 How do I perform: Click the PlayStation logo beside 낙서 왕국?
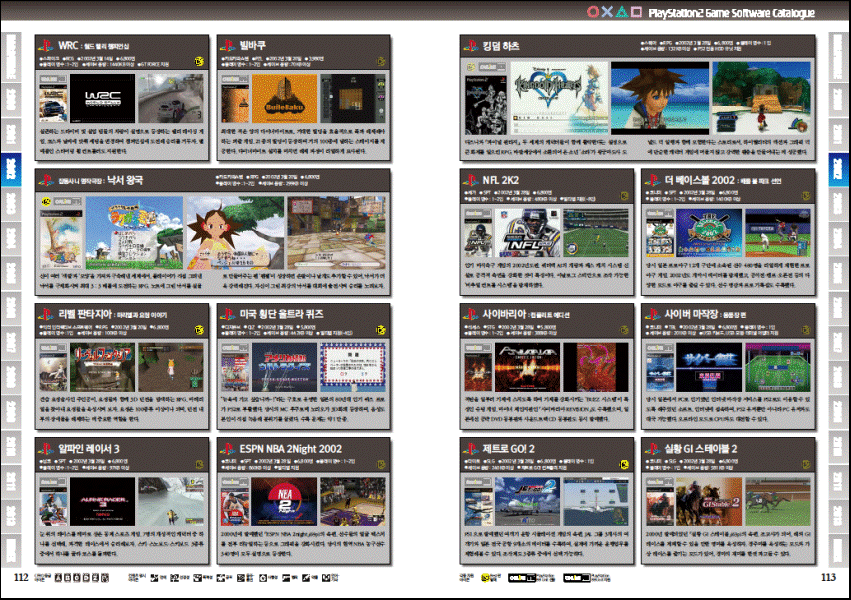[x=46, y=180]
